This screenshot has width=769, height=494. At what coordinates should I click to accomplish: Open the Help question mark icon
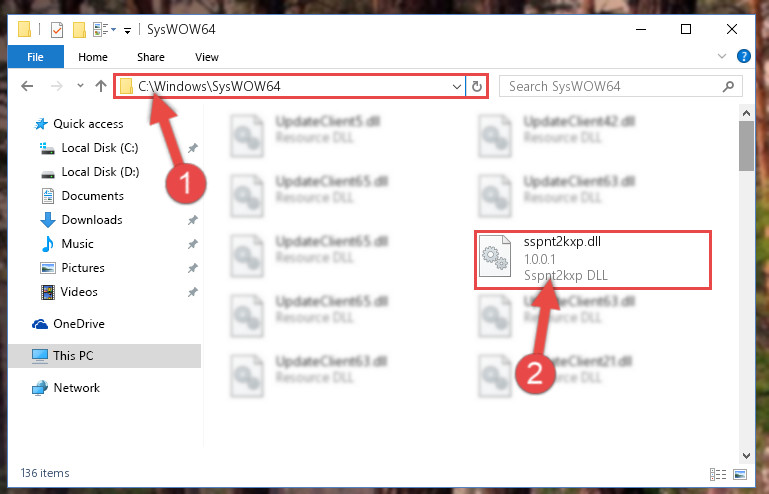(x=743, y=56)
